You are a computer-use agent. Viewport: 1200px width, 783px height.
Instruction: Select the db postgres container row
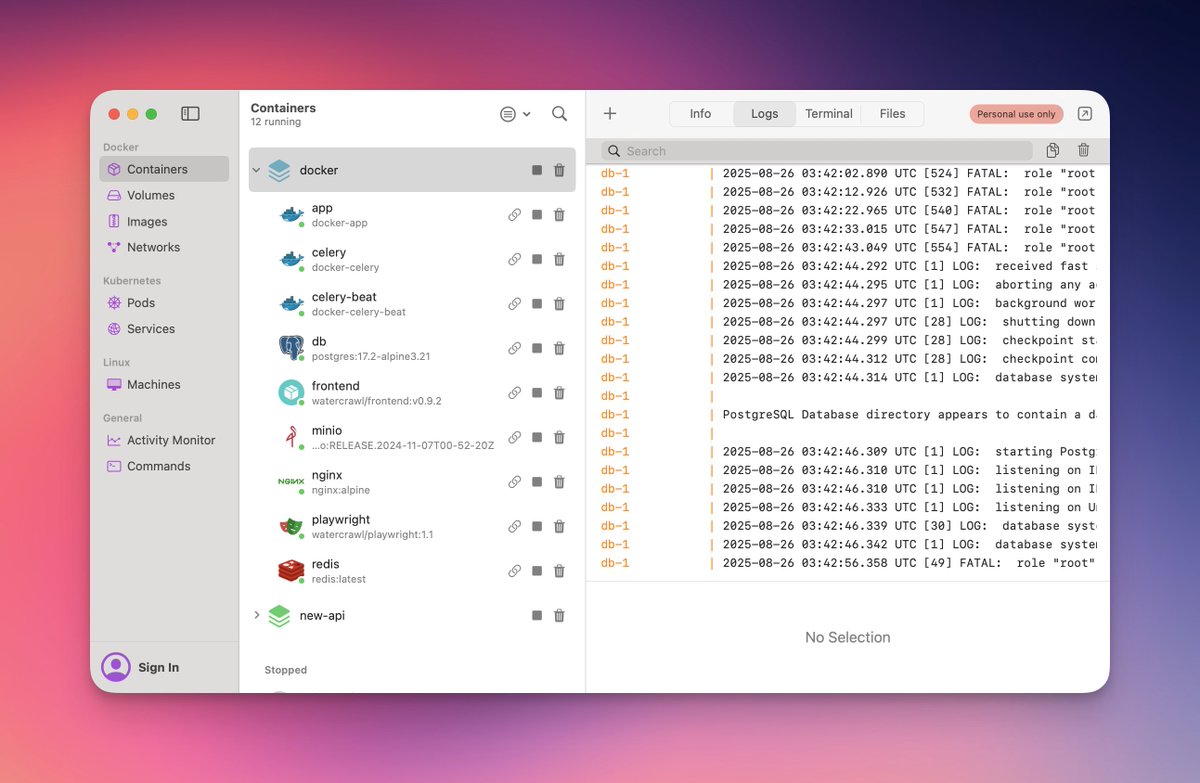click(412, 348)
